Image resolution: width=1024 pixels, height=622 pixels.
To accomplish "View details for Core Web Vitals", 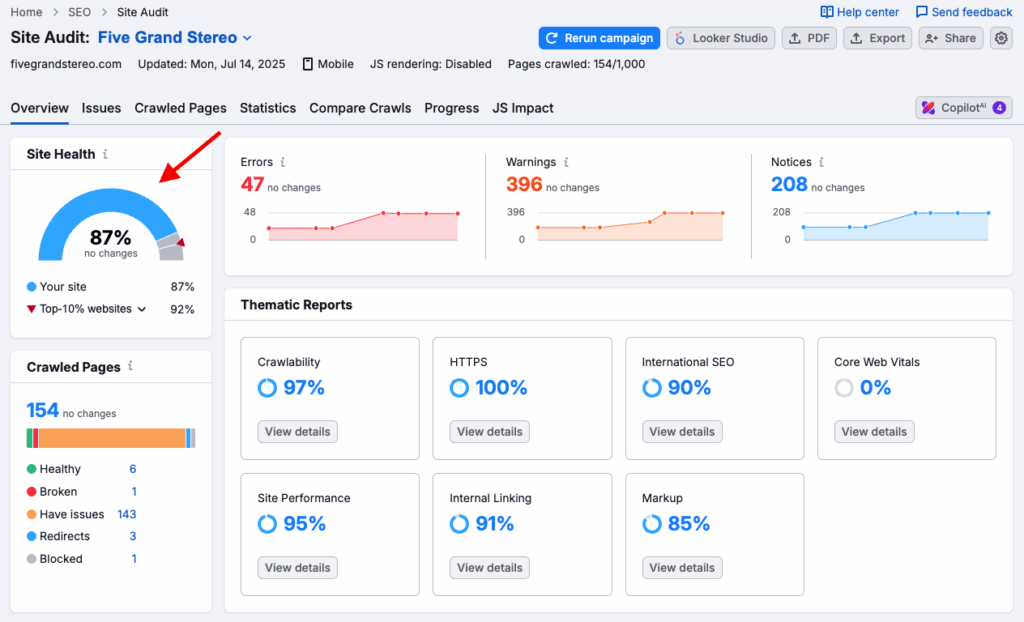I will pyautogui.click(x=874, y=432).
